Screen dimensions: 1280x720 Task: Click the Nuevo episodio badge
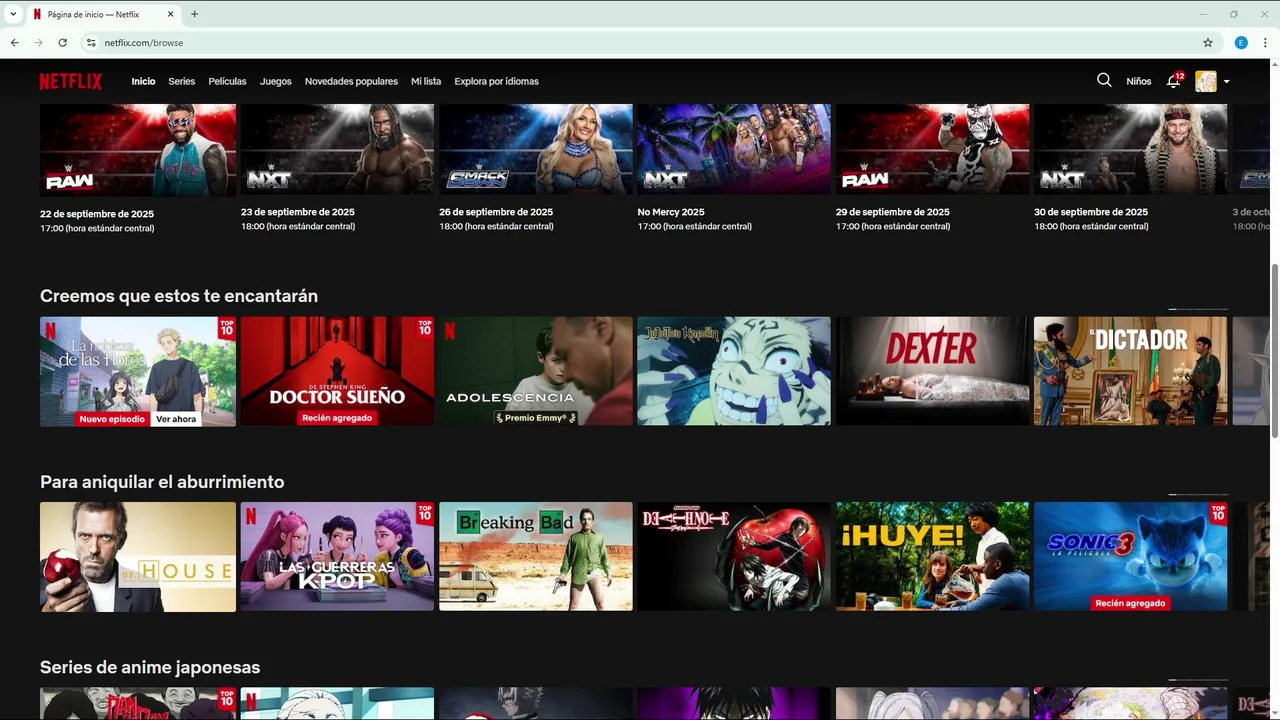[113, 419]
